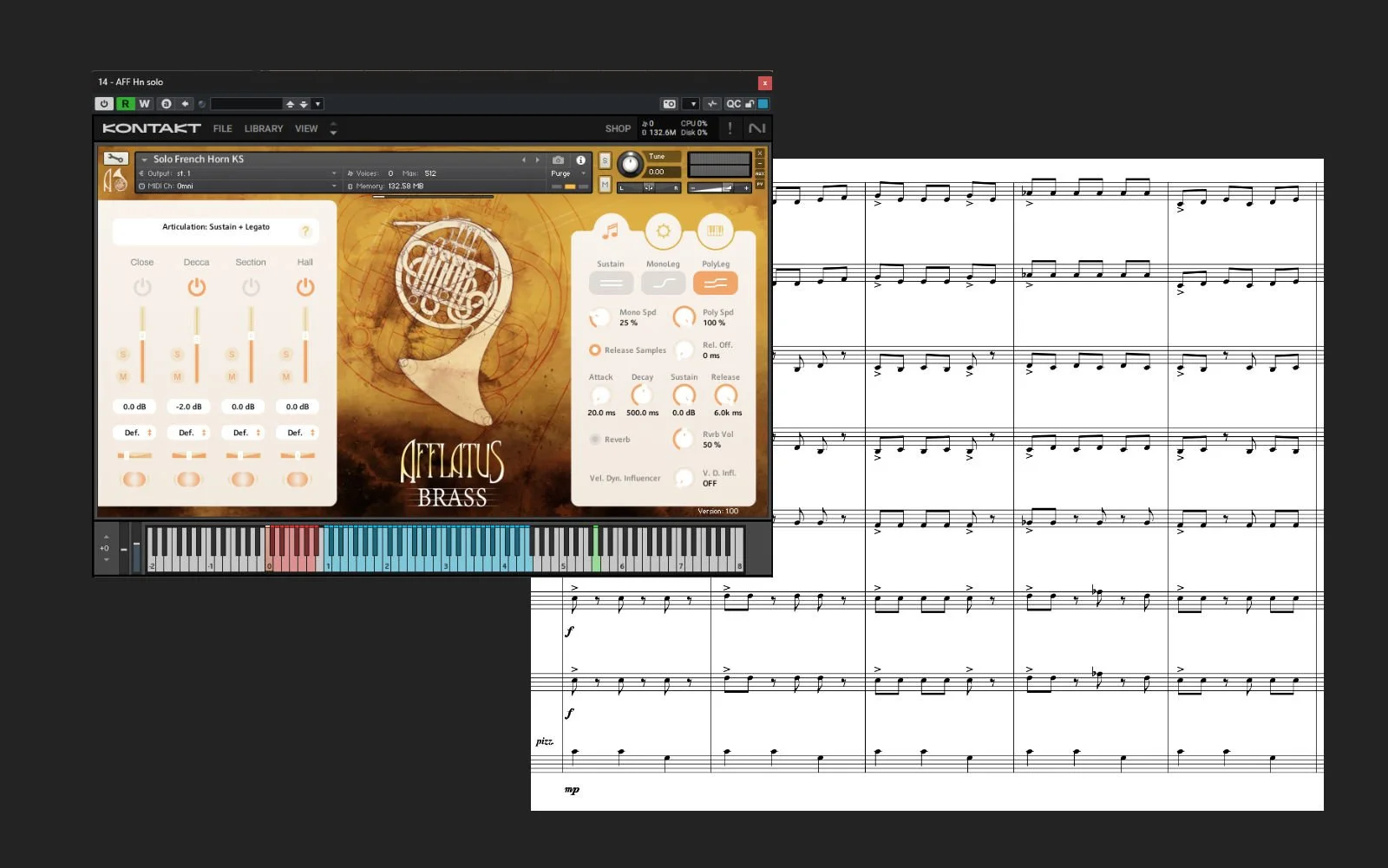Click the Native Instruments NI logo

click(x=757, y=128)
